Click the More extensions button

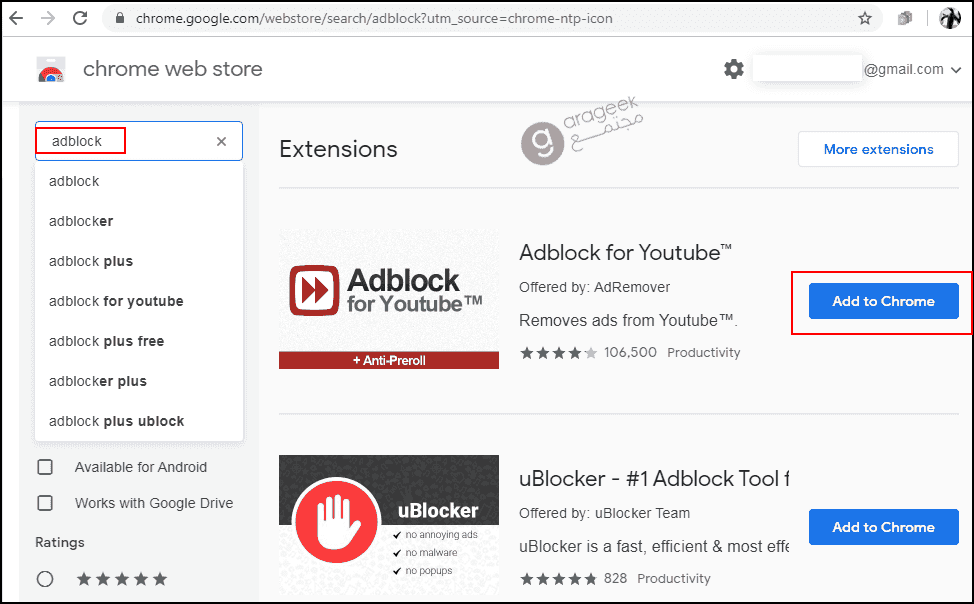pos(878,149)
